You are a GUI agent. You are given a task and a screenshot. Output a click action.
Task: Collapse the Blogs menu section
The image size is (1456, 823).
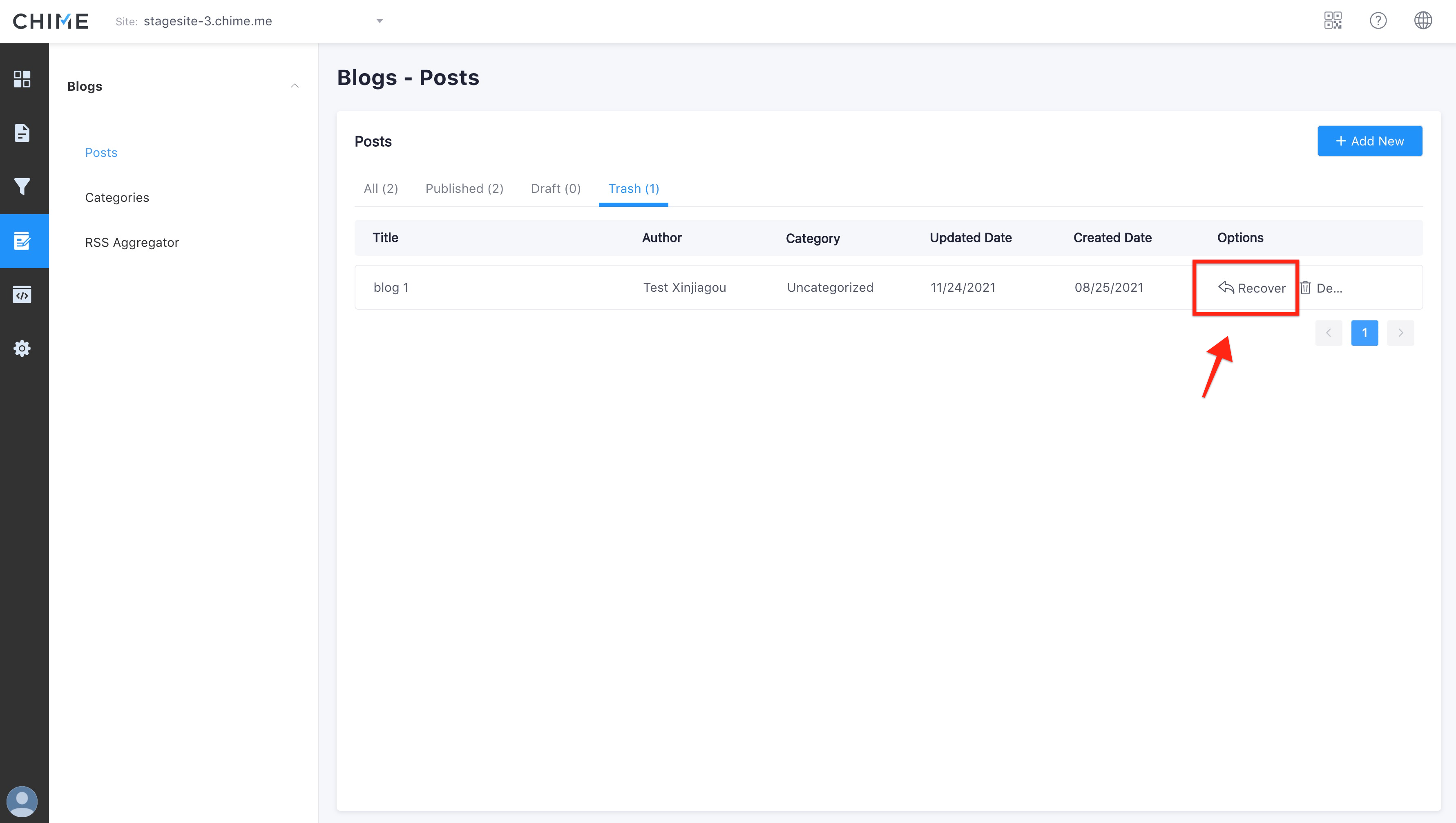click(295, 86)
